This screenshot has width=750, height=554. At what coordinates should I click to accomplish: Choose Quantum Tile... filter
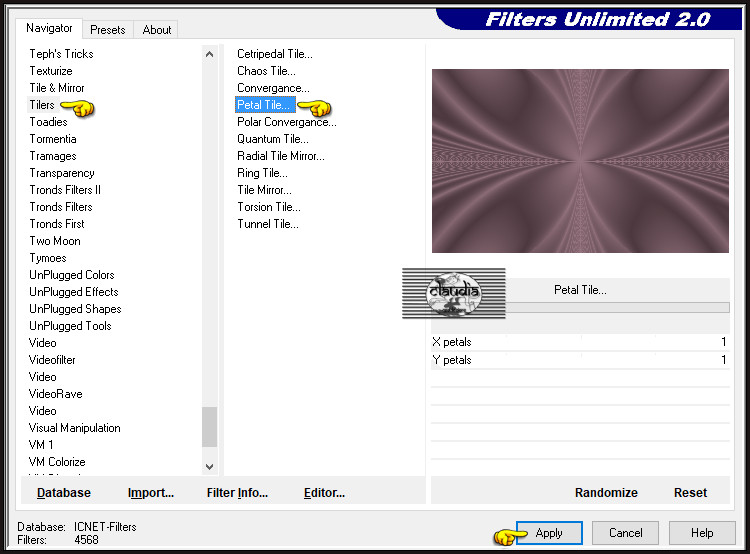(x=273, y=139)
